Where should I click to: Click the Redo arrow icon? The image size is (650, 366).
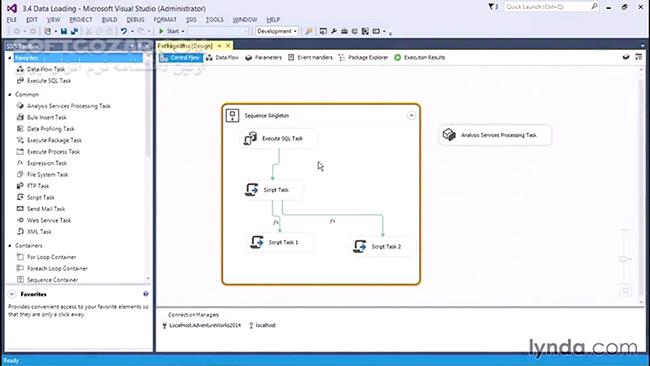tap(141, 31)
